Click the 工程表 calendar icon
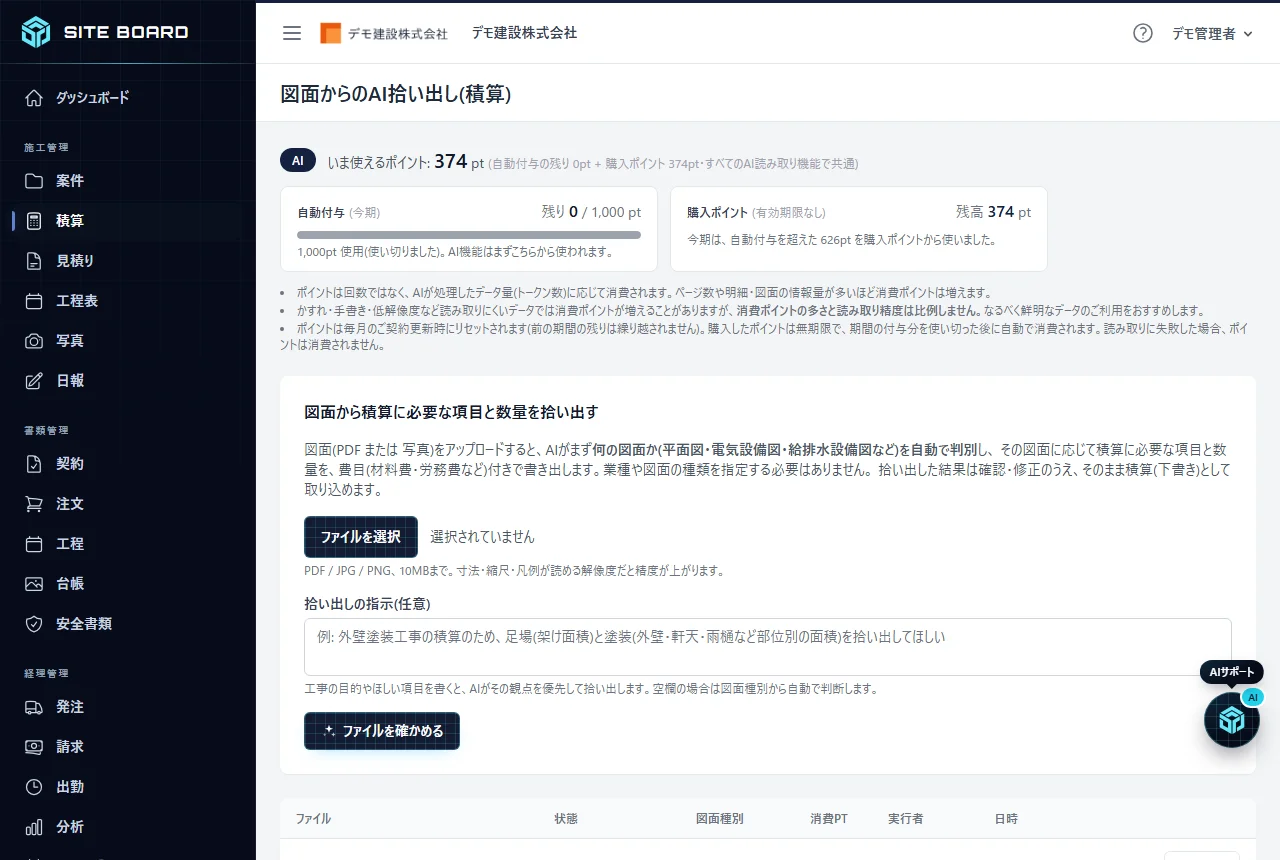The height and width of the screenshot is (860, 1280). coord(34,301)
